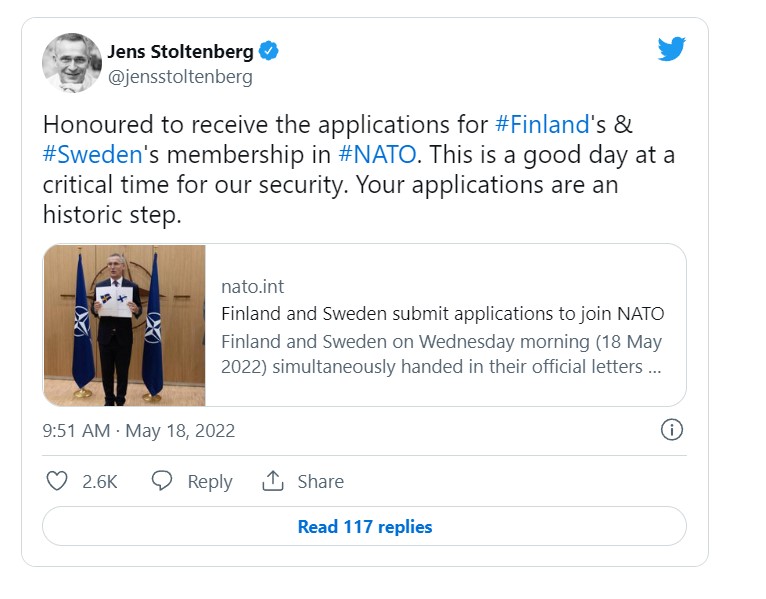Open the #Sweden hashtag

(92, 155)
